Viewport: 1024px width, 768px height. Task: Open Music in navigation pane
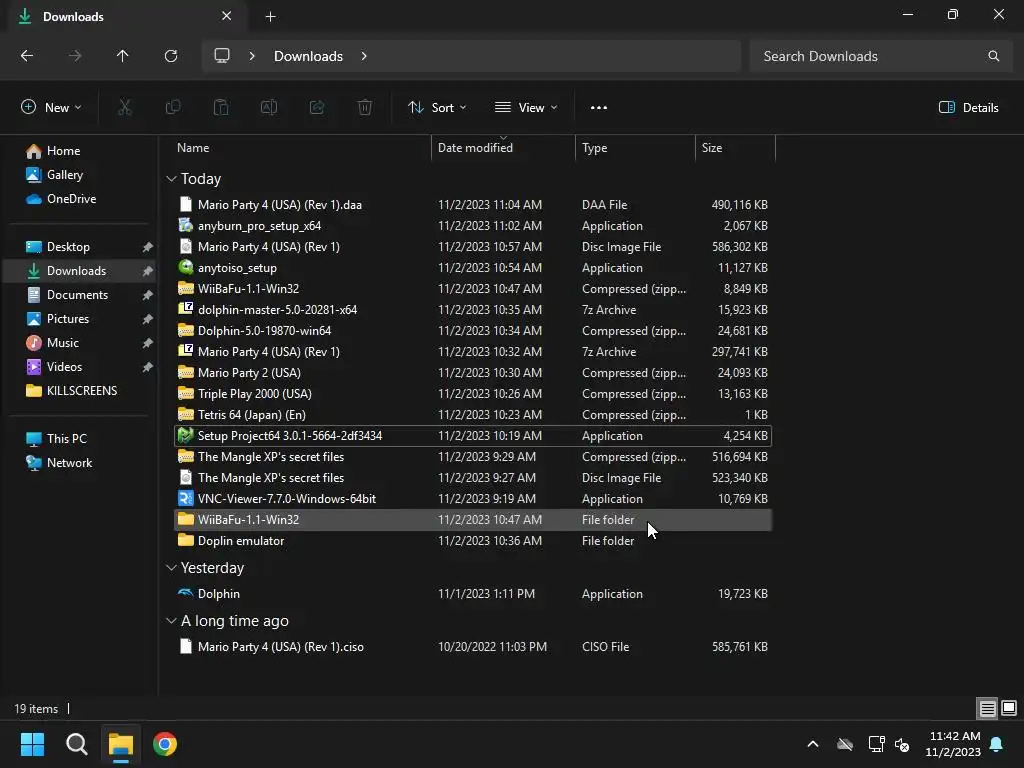(x=63, y=343)
